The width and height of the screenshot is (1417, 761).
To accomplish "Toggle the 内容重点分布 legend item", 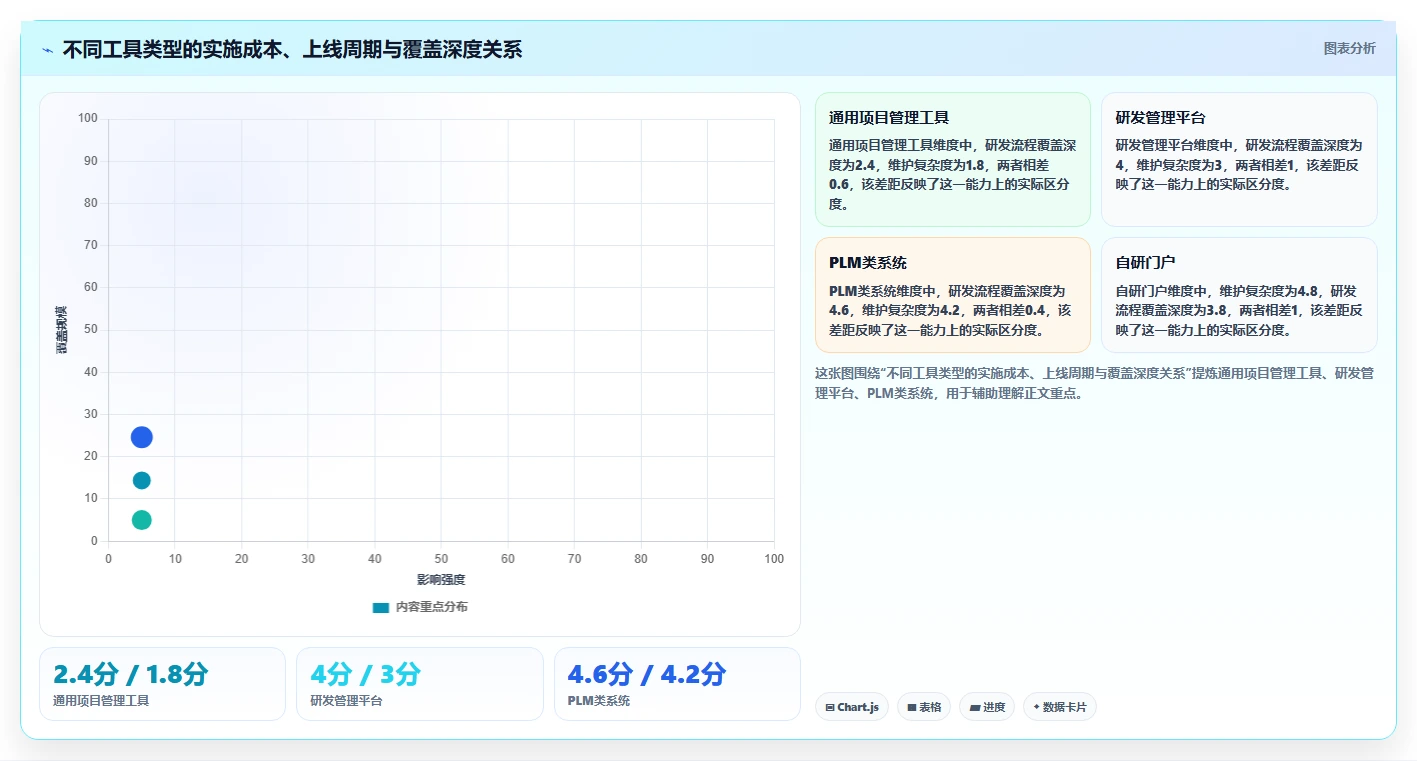I will pyautogui.click(x=420, y=607).
